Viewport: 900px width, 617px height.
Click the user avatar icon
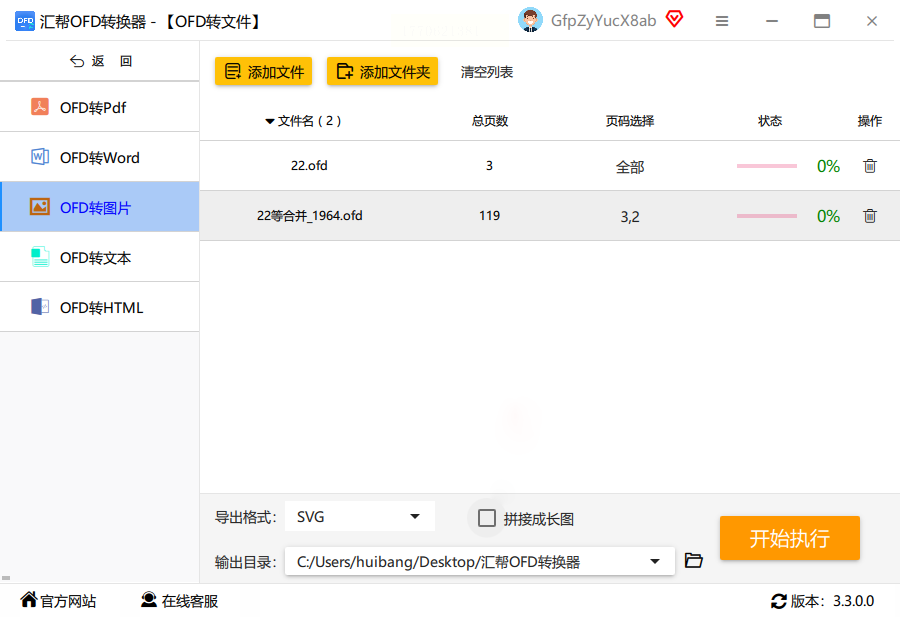530,20
